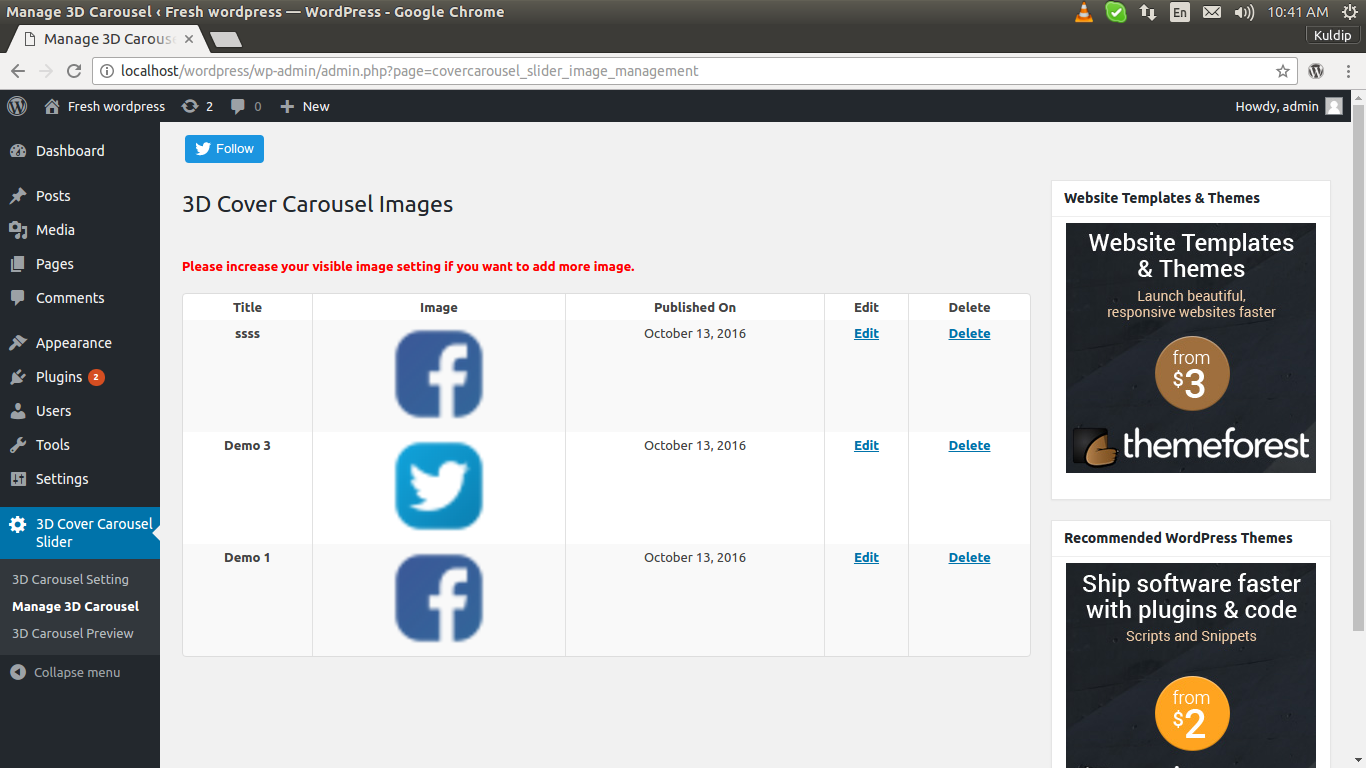This screenshot has height=768, width=1366.
Task: Open Comments in the sidebar
Action: (x=70, y=298)
